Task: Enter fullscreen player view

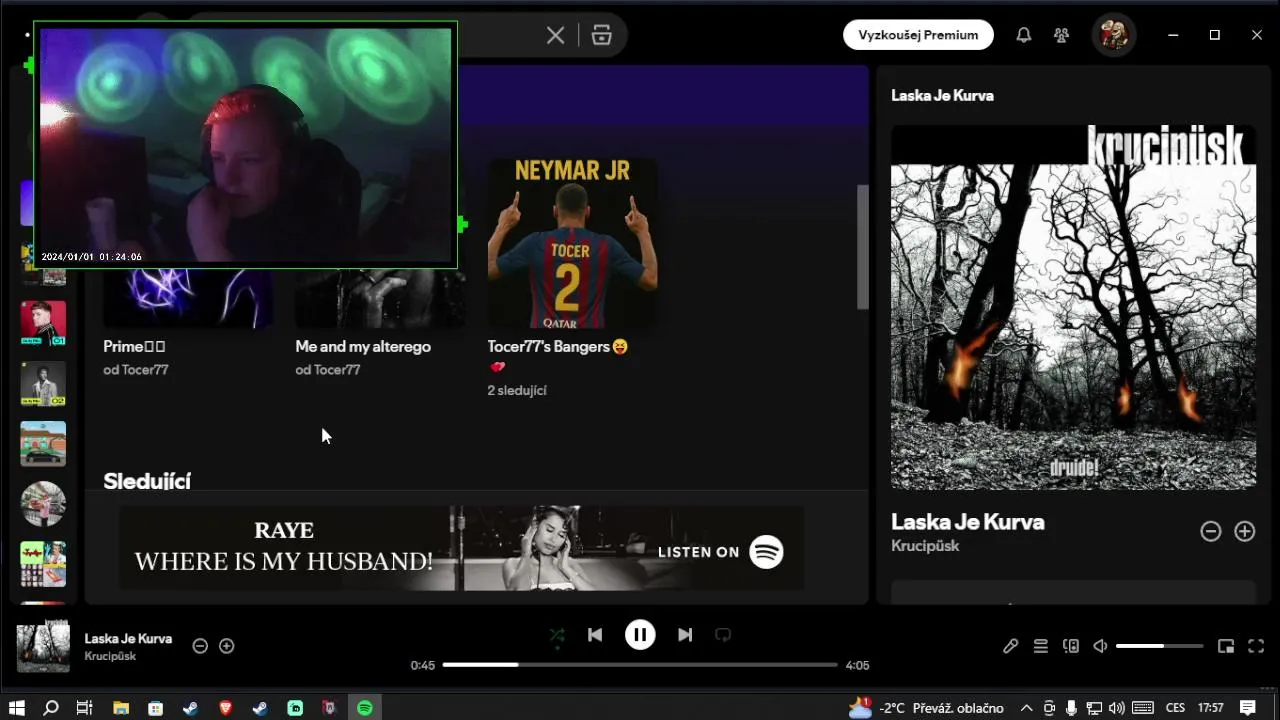Action: coord(1256,646)
